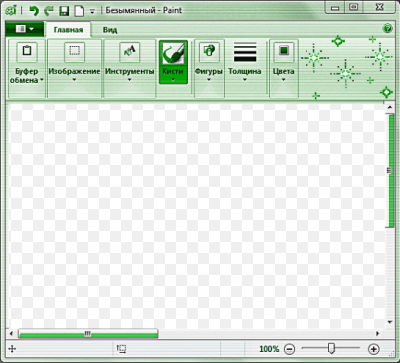Zoom in with the plus button
This screenshot has width=400, height=363.
[x=374, y=349]
